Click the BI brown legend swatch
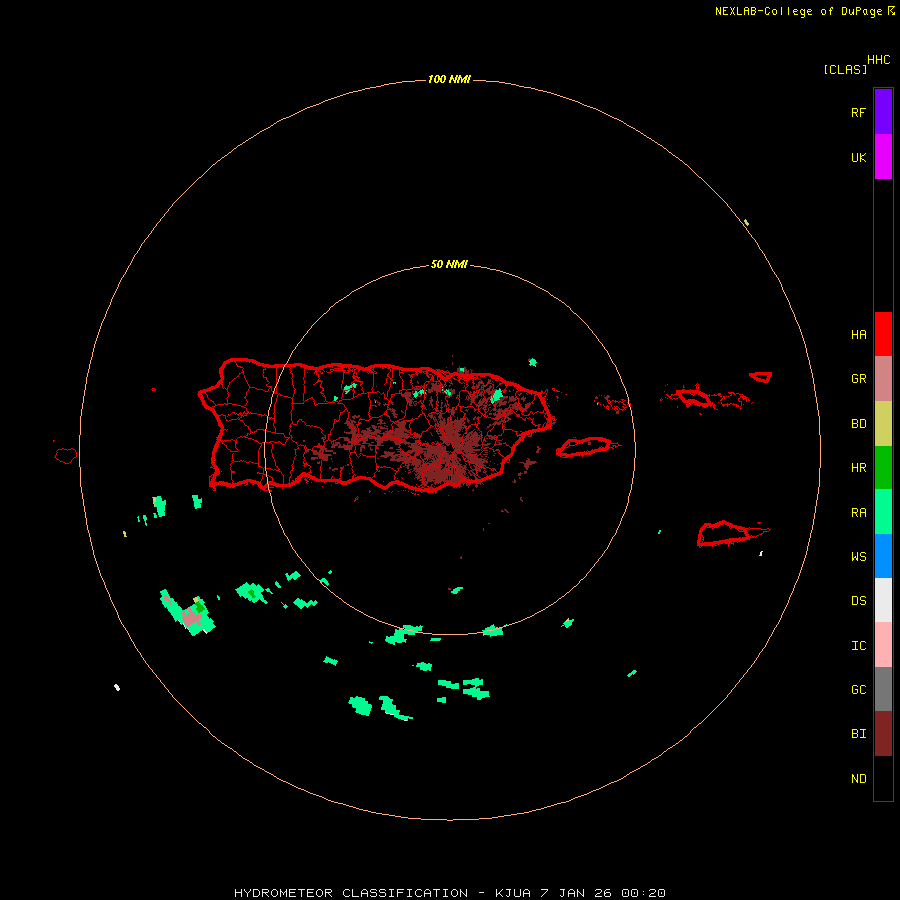 click(883, 734)
